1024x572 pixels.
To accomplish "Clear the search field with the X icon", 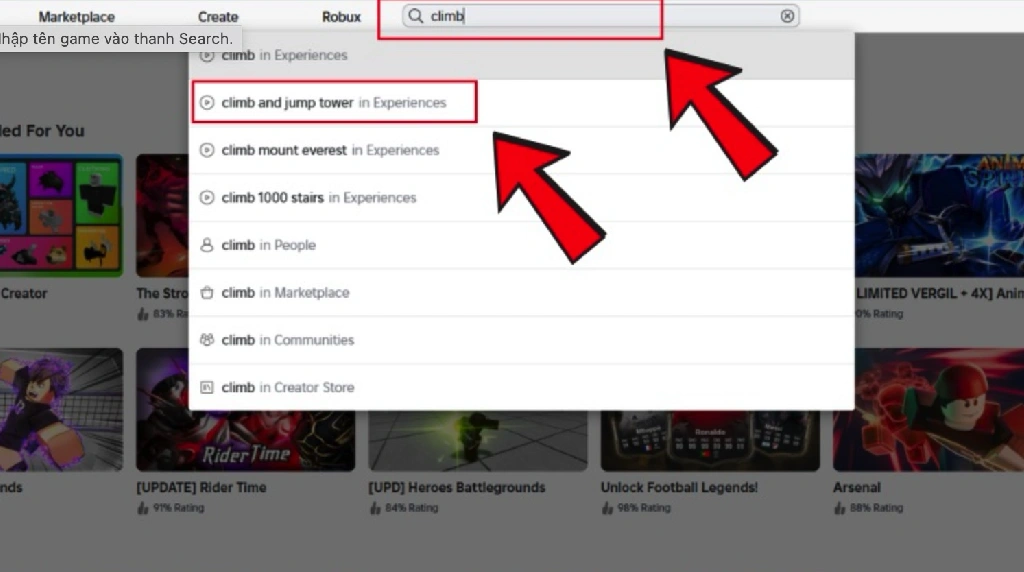I will pos(787,16).
